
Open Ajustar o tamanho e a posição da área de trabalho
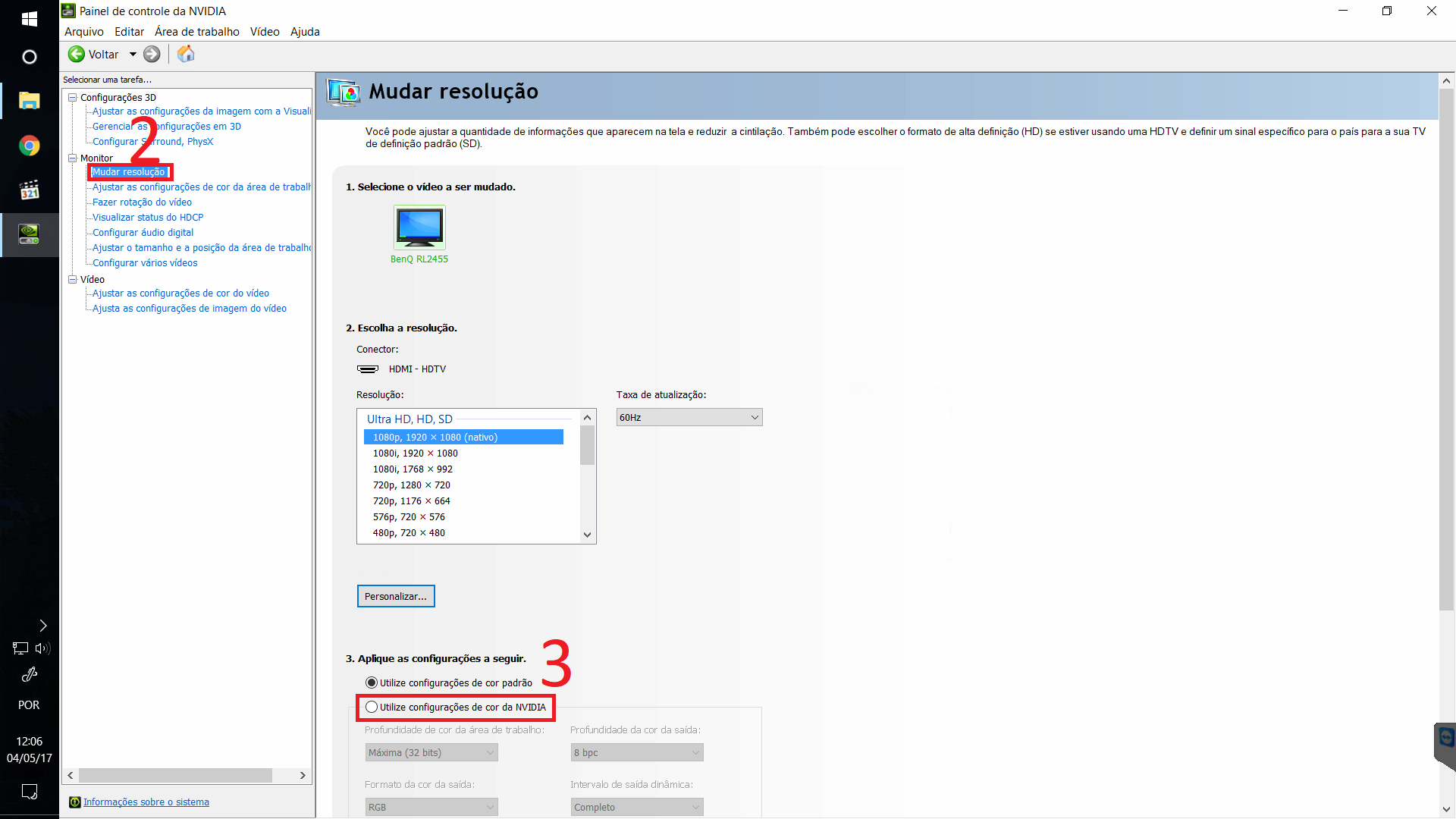pyautogui.click(x=202, y=248)
